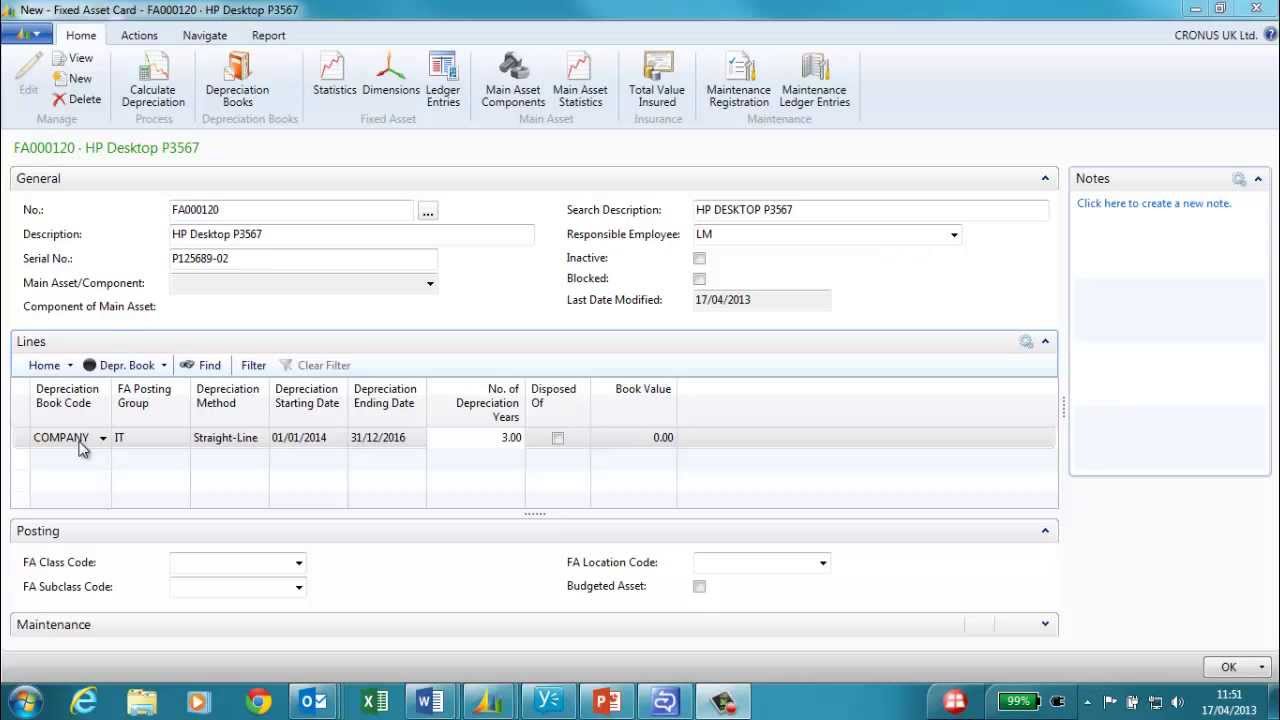
Task: Click the Filter button in Lines toolbar
Action: [253, 365]
